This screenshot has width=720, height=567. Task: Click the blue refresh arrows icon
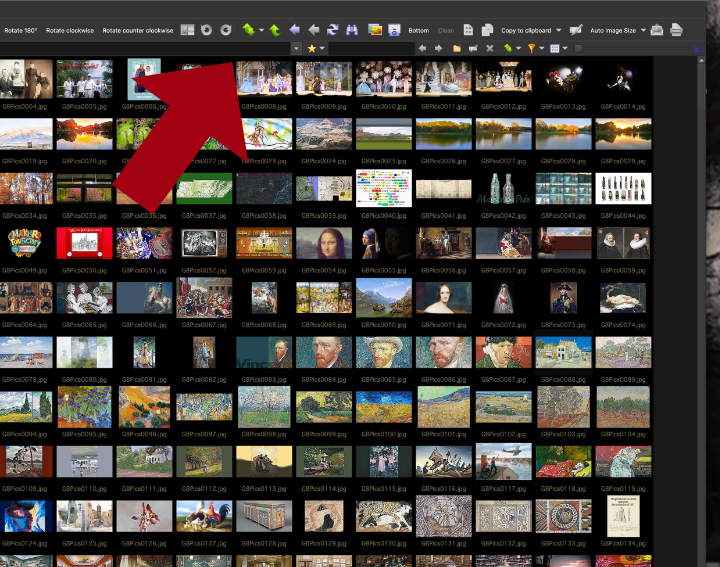tap(332, 31)
